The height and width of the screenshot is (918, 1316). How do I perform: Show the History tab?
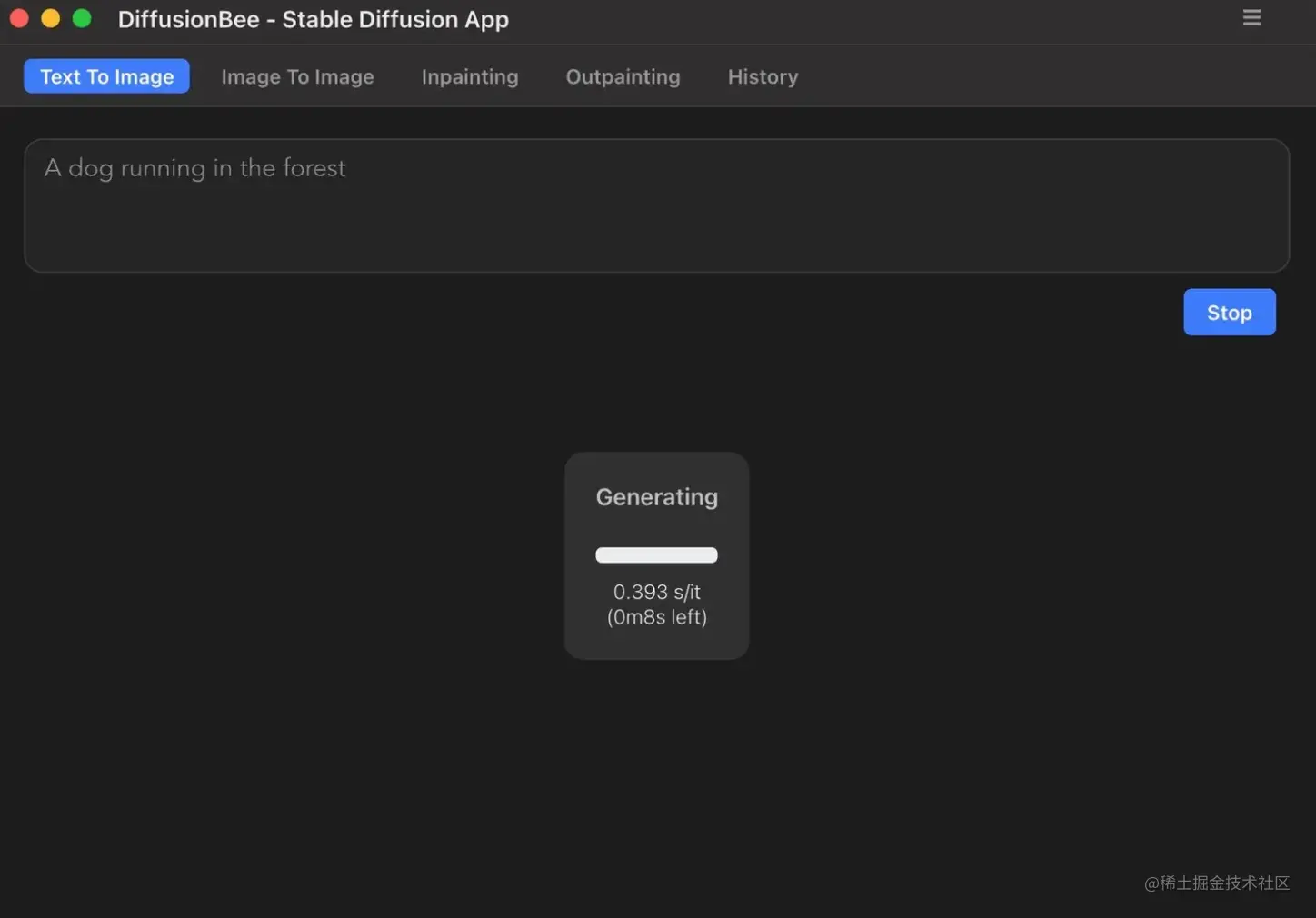point(763,77)
